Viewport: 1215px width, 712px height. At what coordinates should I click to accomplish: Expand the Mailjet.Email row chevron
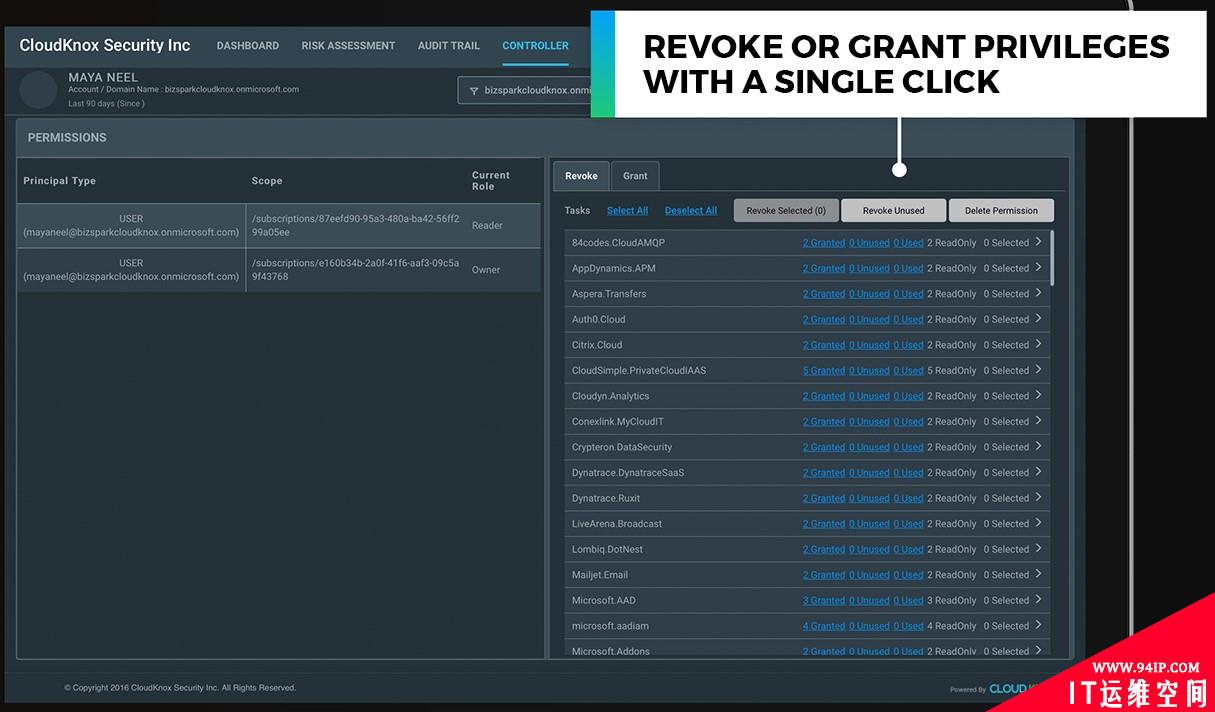click(1039, 574)
